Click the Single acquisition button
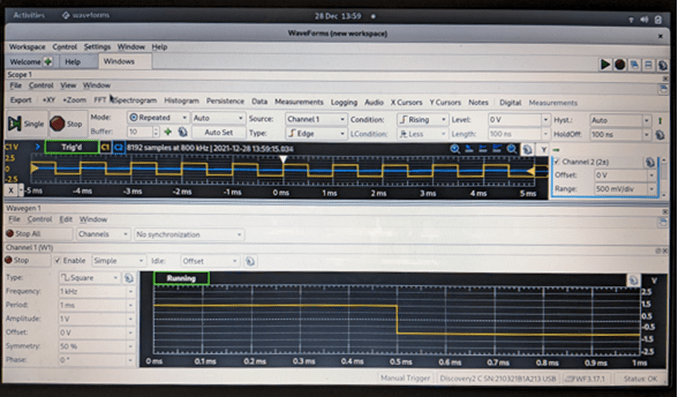 (26, 124)
